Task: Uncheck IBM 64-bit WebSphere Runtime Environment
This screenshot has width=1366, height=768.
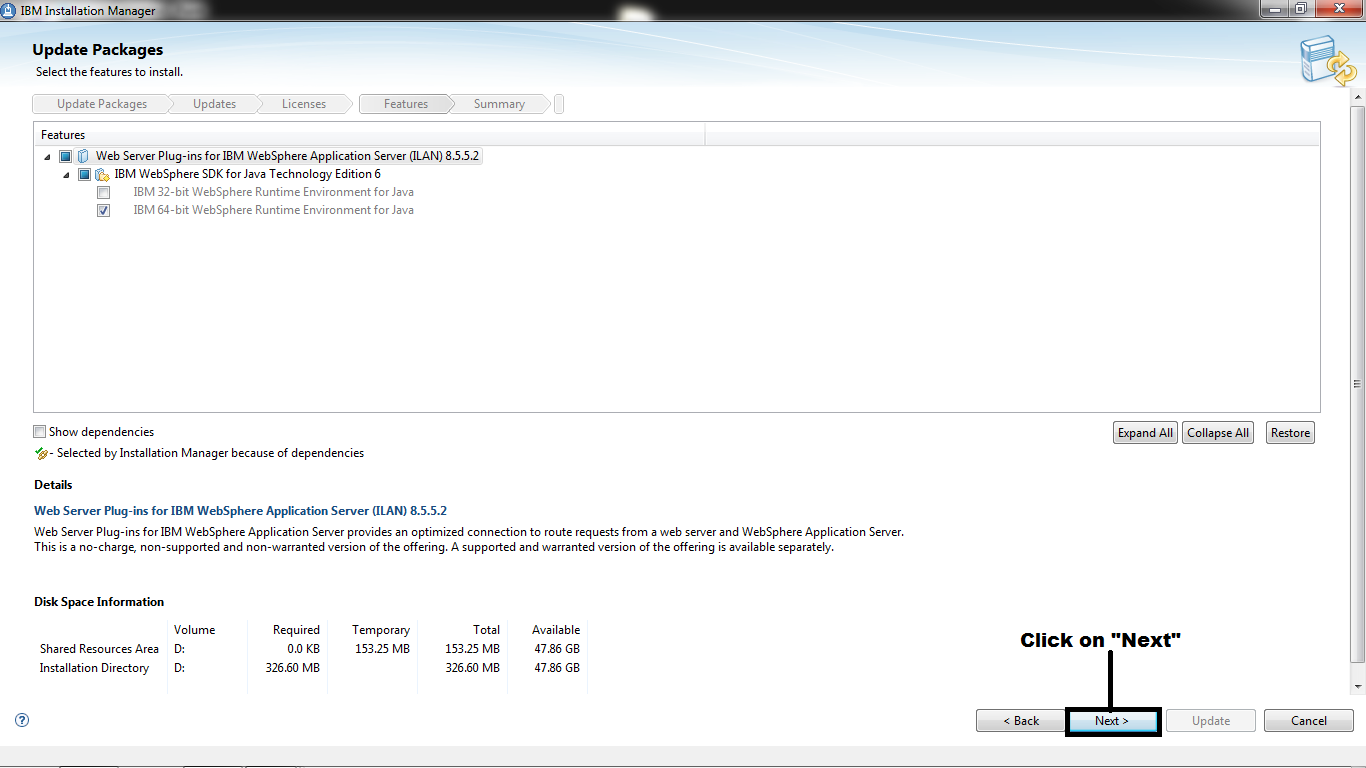Action: point(104,210)
